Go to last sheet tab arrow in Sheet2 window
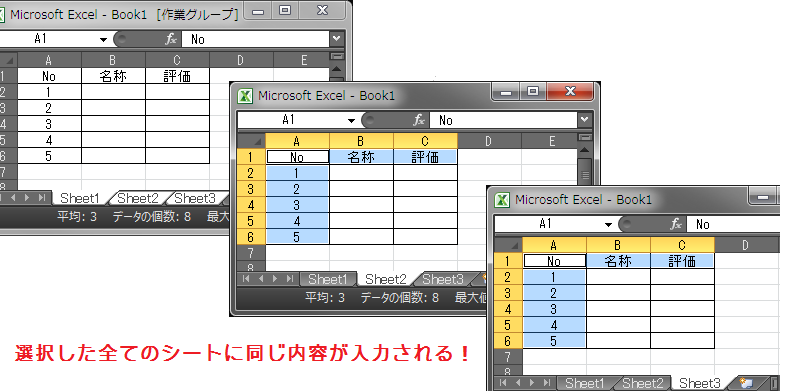799x391 pixels. coord(289,278)
